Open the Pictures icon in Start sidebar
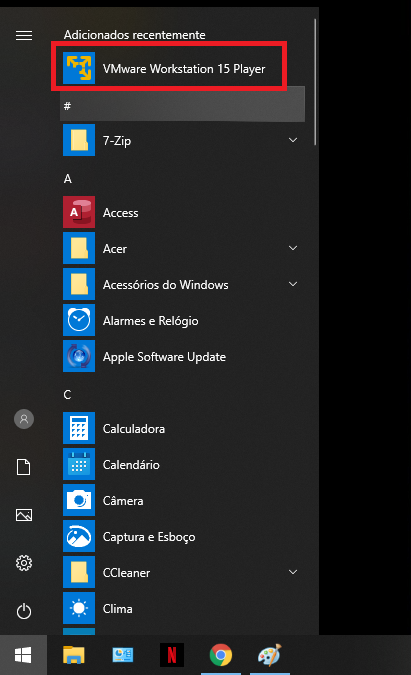Viewport: 411px width, 675px height. [24, 515]
